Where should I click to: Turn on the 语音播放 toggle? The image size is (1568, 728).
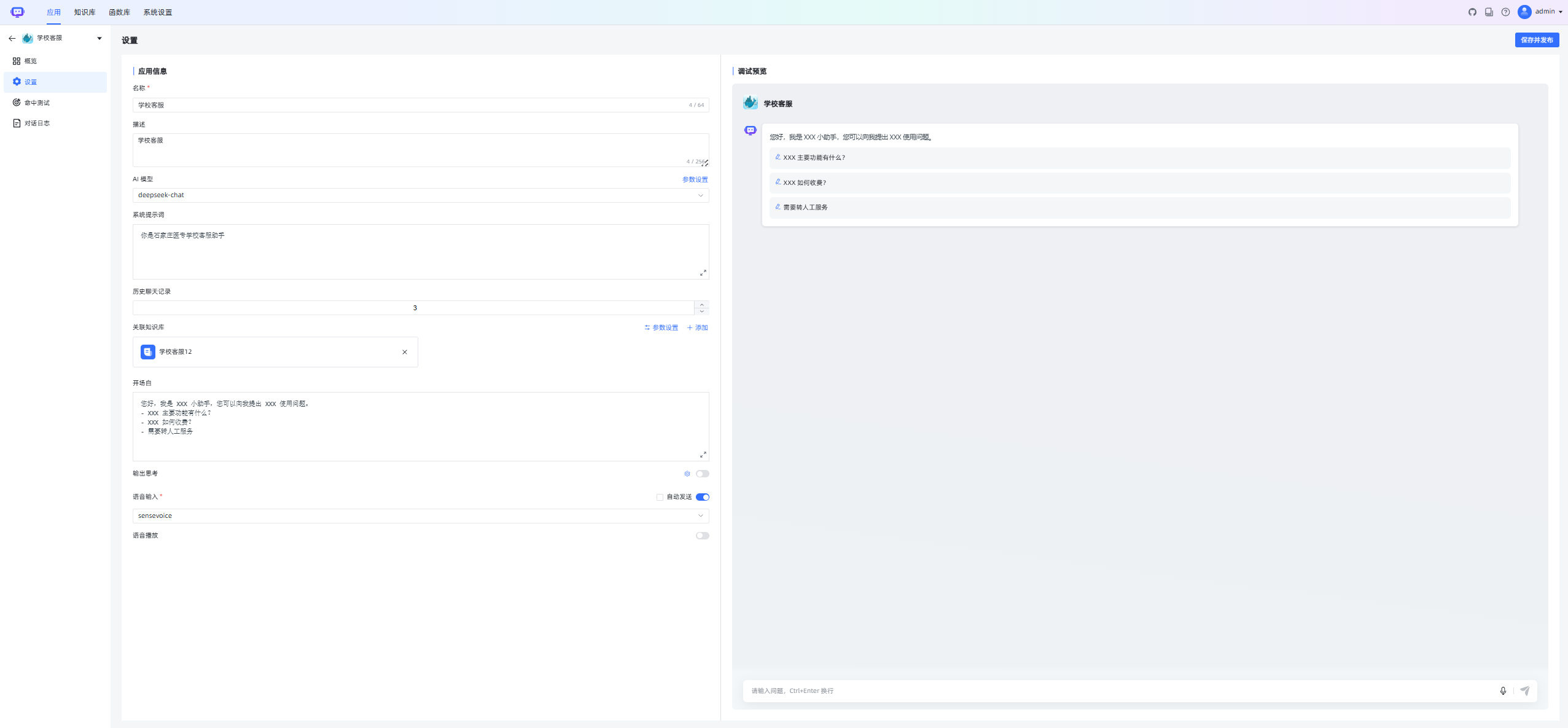pyautogui.click(x=702, y=536)
